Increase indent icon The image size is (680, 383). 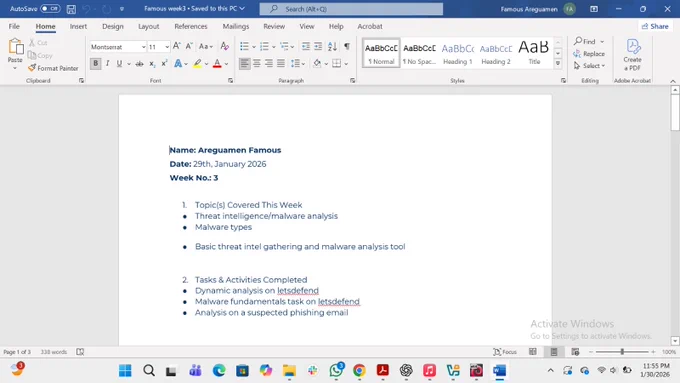318,46
